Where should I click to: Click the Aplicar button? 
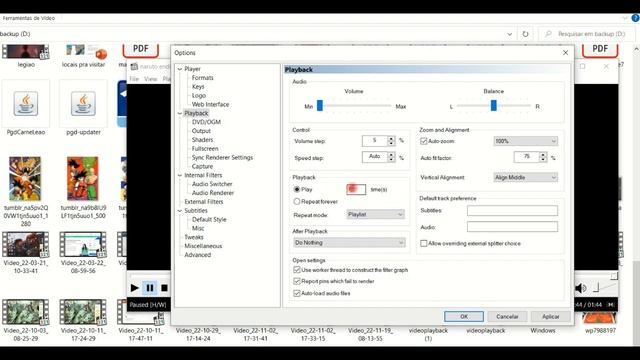550,316
